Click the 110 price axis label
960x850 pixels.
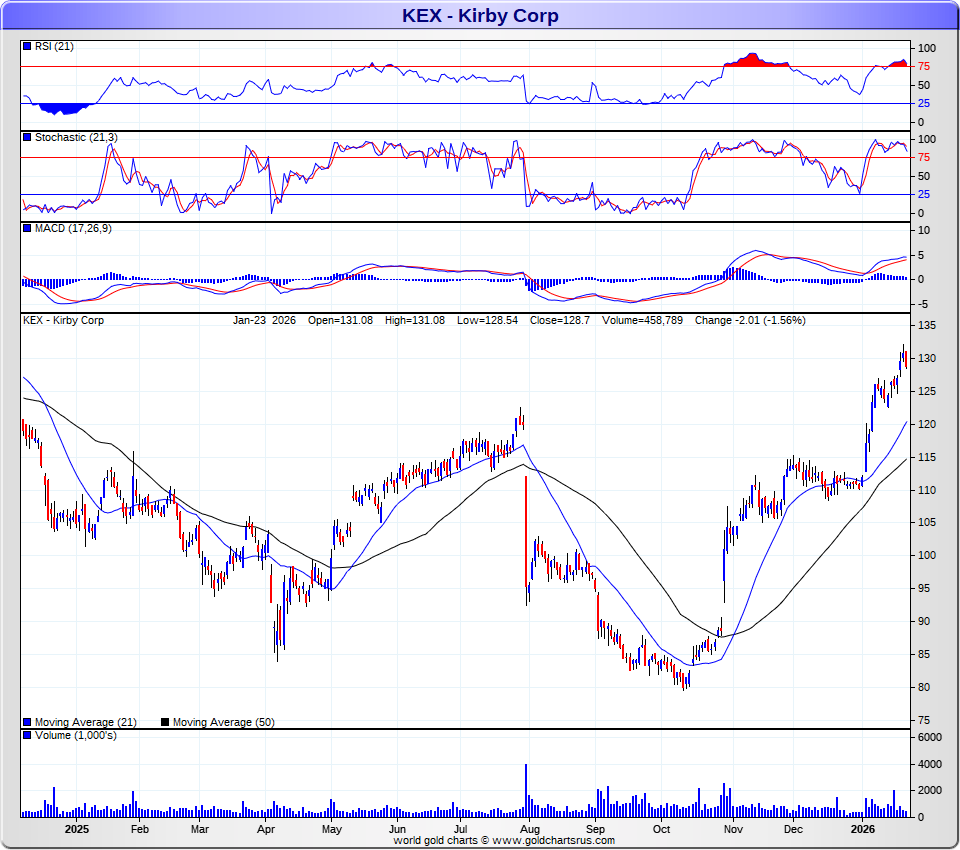point(927,491)
